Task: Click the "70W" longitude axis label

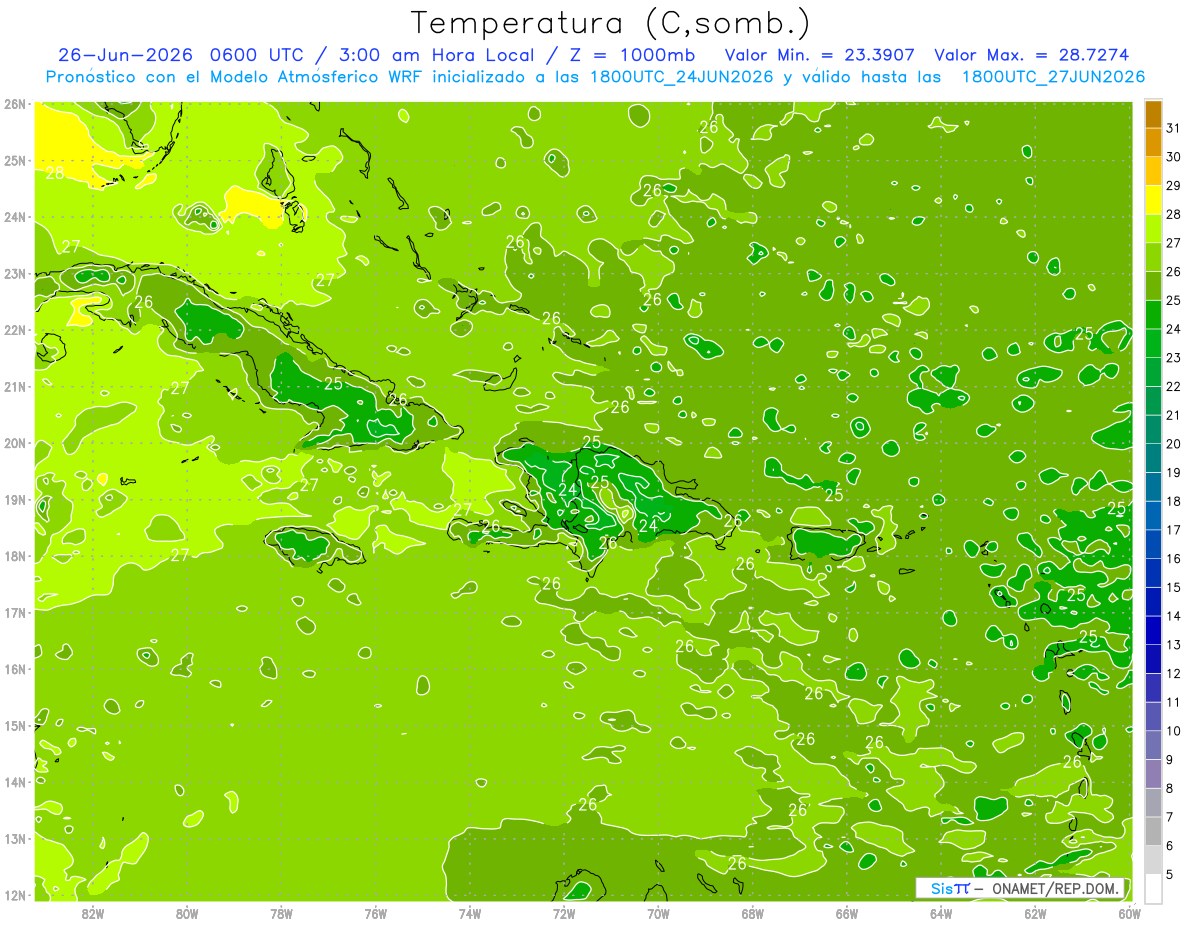Action: pyautogui.click(x=658, y=913)
